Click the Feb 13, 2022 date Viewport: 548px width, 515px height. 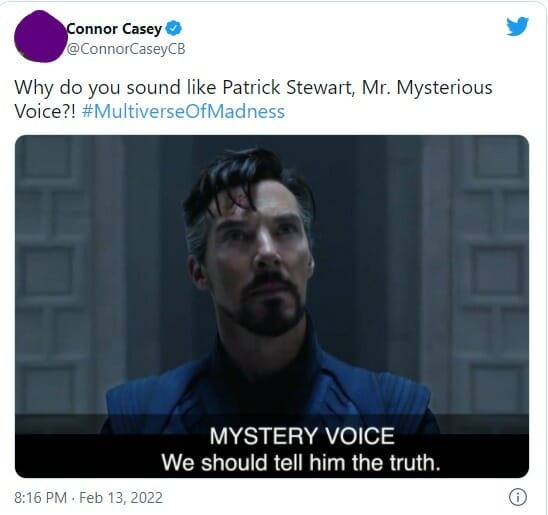121,498
